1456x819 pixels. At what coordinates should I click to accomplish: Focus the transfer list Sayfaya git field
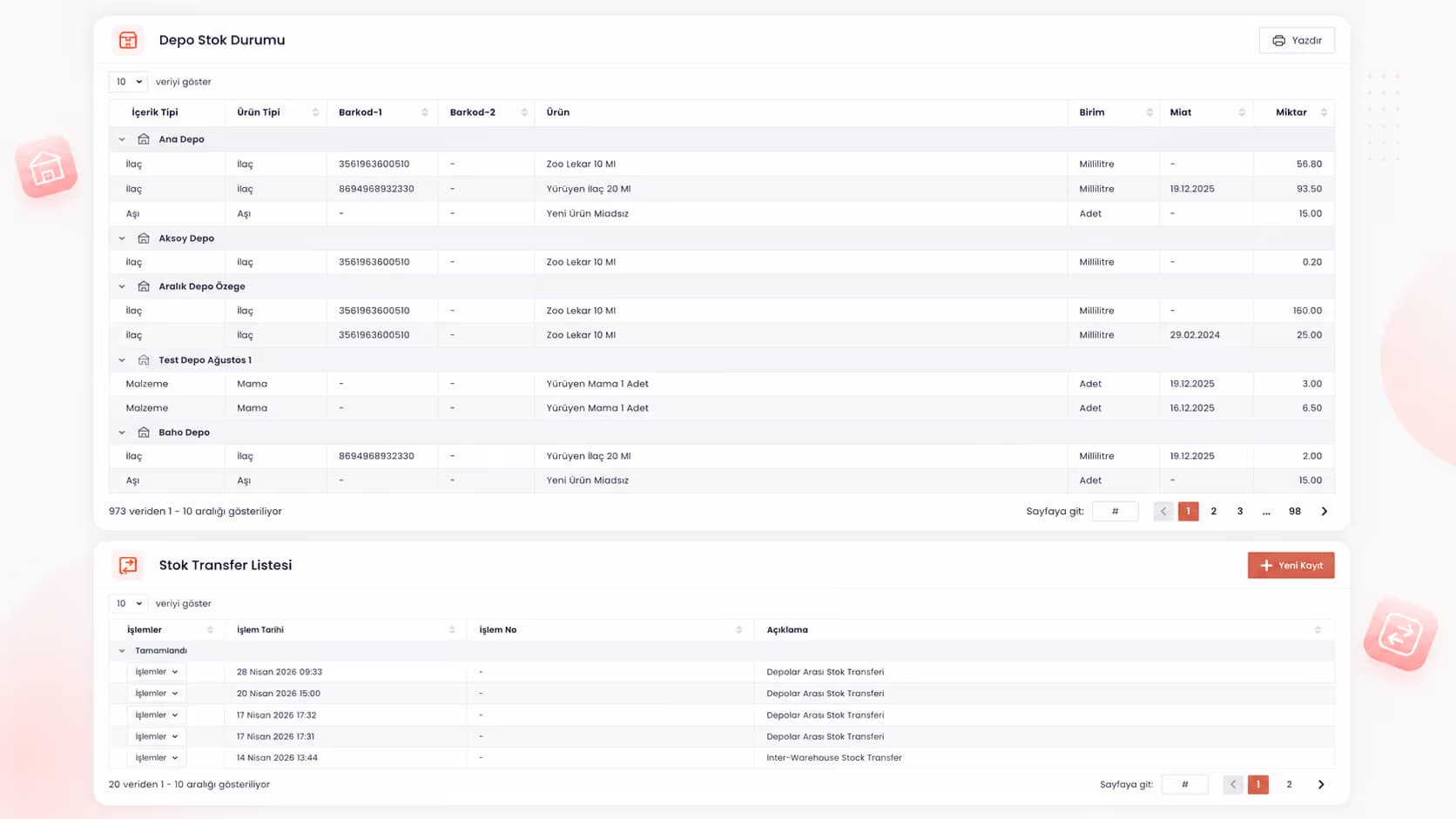(x=1185, y=785)
